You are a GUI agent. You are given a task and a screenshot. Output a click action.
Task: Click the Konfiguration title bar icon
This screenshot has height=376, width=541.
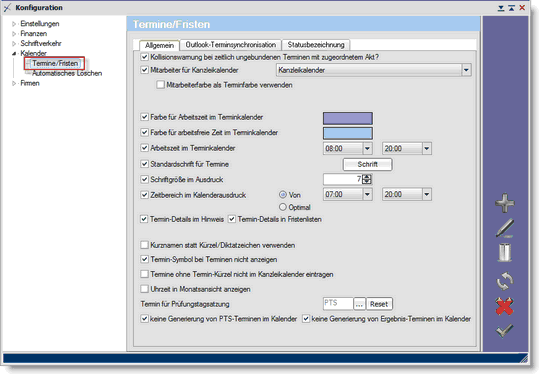8,8
